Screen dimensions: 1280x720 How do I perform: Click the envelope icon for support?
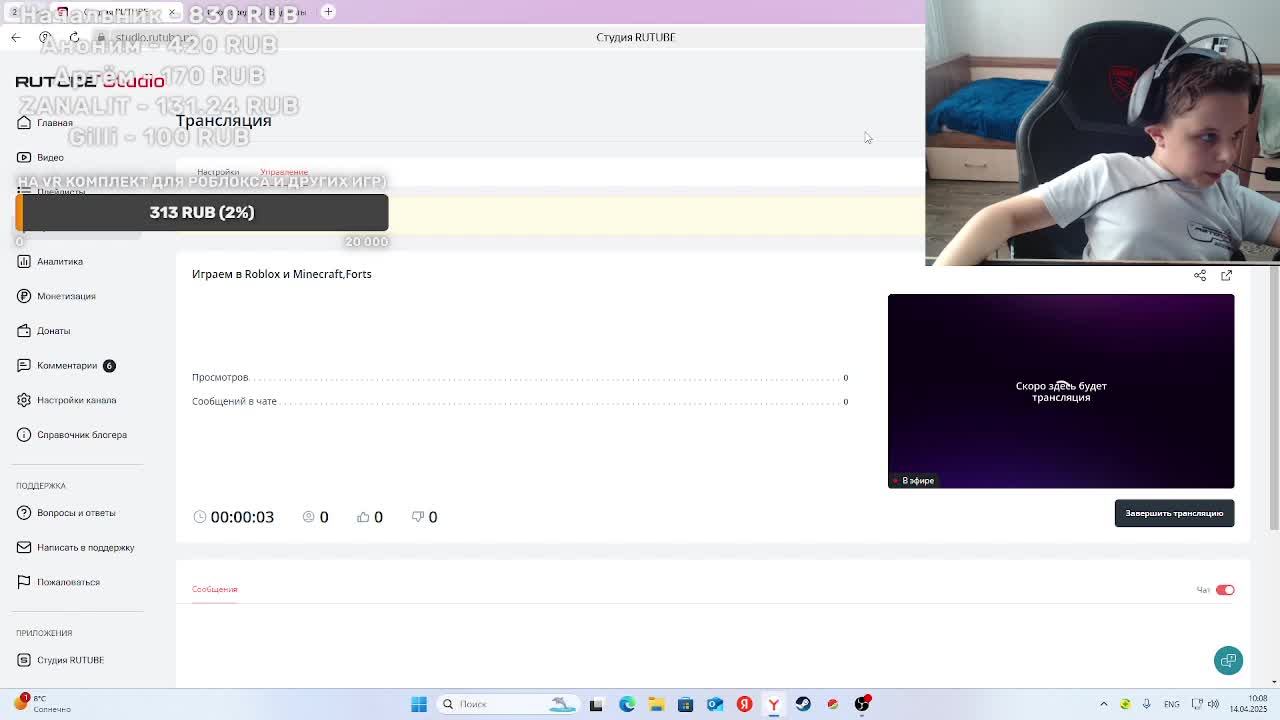[24, 547]
